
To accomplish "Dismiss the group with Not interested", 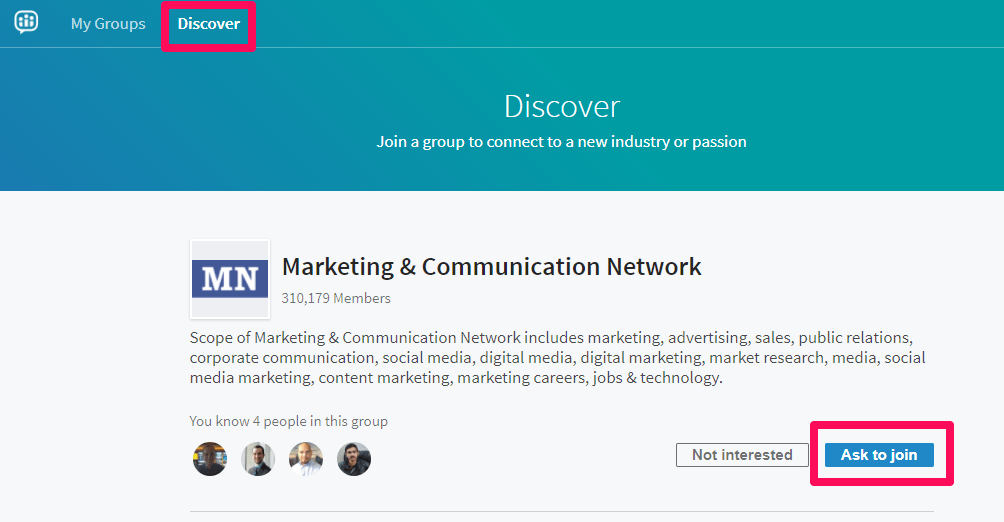I will coord(742,455).
